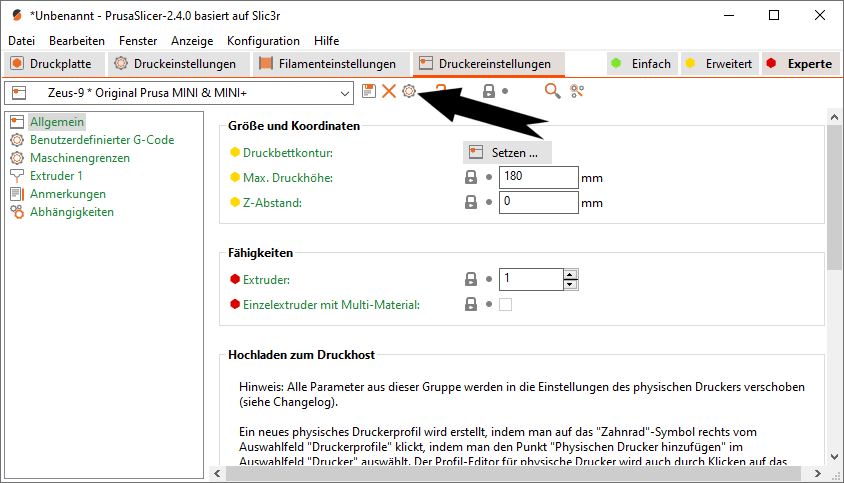This screenshot has width=844, height=483.
Task: Click Setzen ... button for Druckbettkontur
Action: [507, 152]
